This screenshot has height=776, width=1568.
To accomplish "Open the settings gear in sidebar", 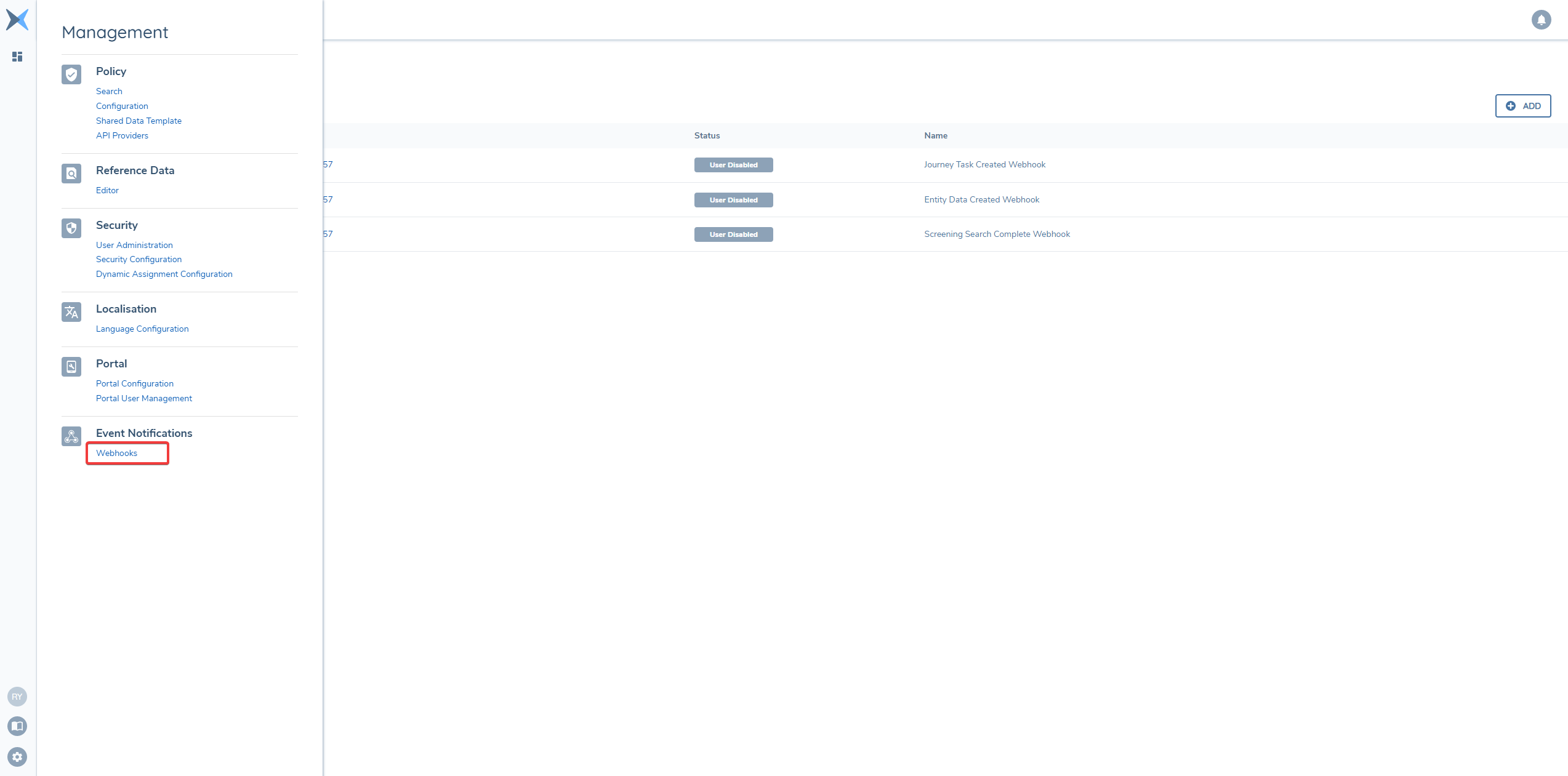I will 17,757.
